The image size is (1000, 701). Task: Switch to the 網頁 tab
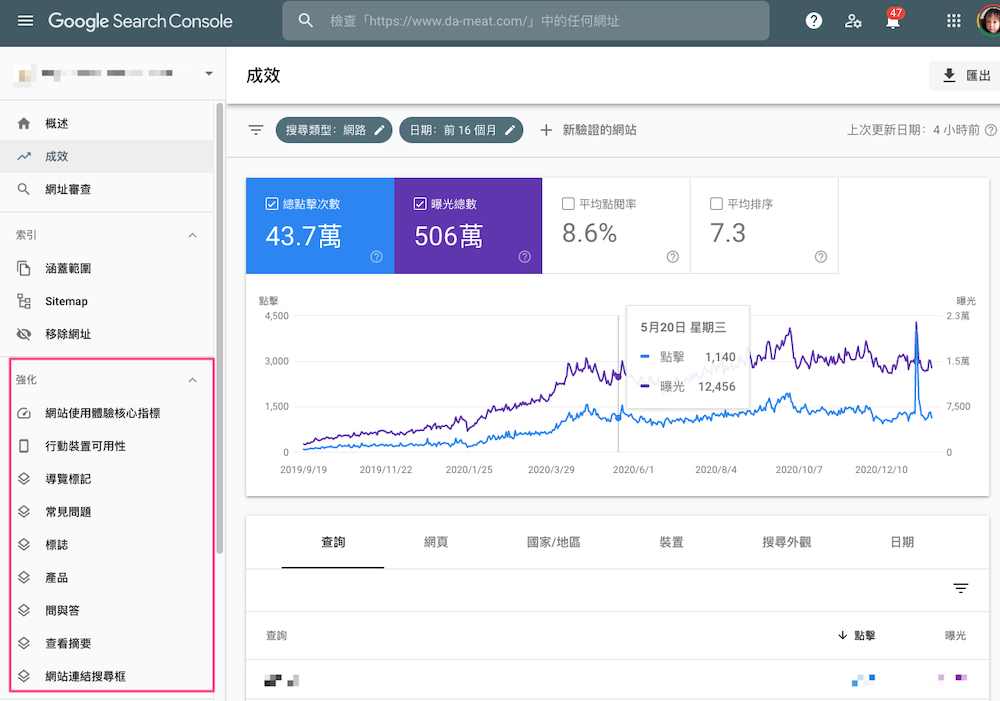pyautogui.click(x=436, y=542)
